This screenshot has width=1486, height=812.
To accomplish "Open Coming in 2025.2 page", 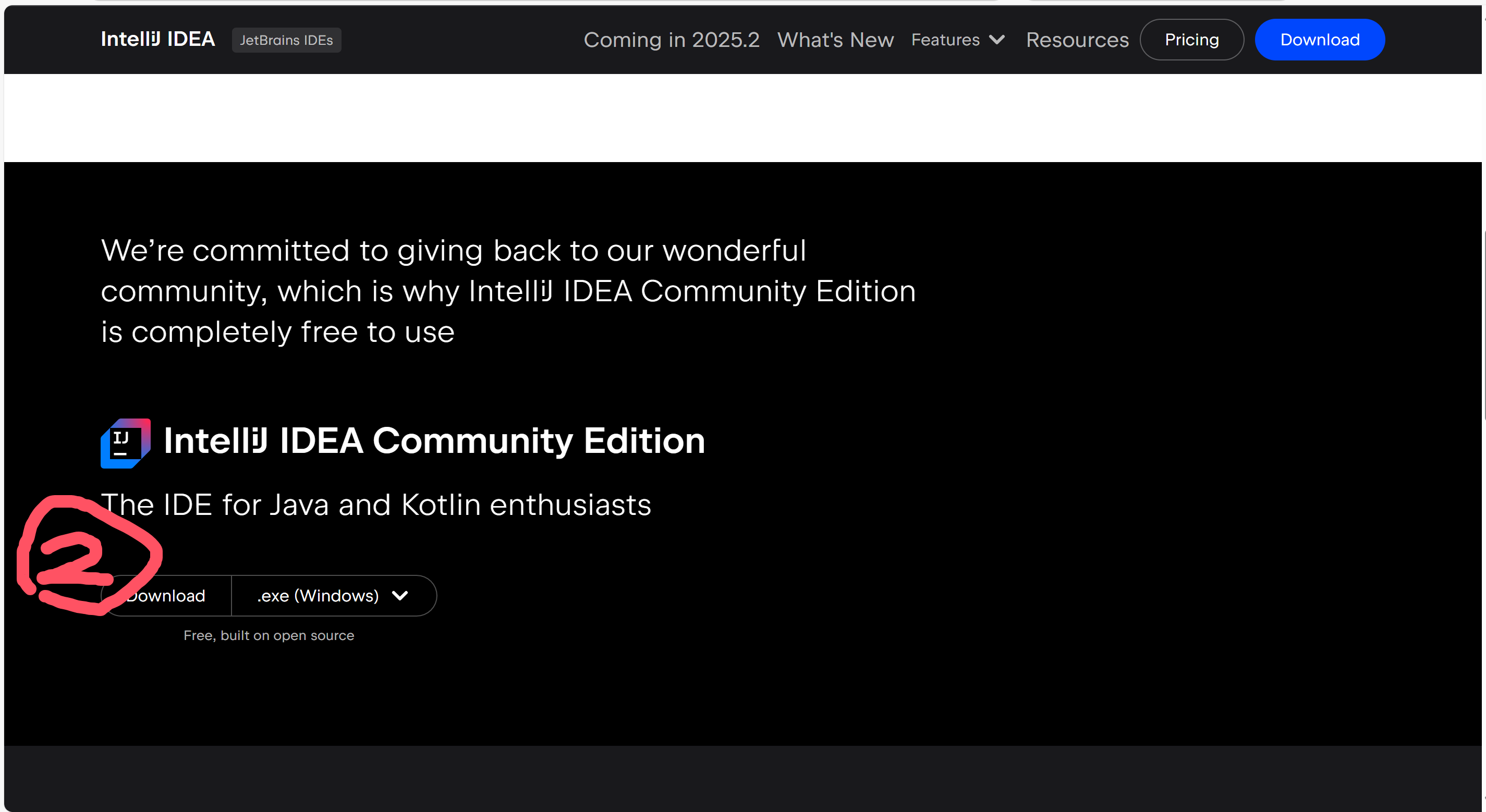I will [672, 40].
